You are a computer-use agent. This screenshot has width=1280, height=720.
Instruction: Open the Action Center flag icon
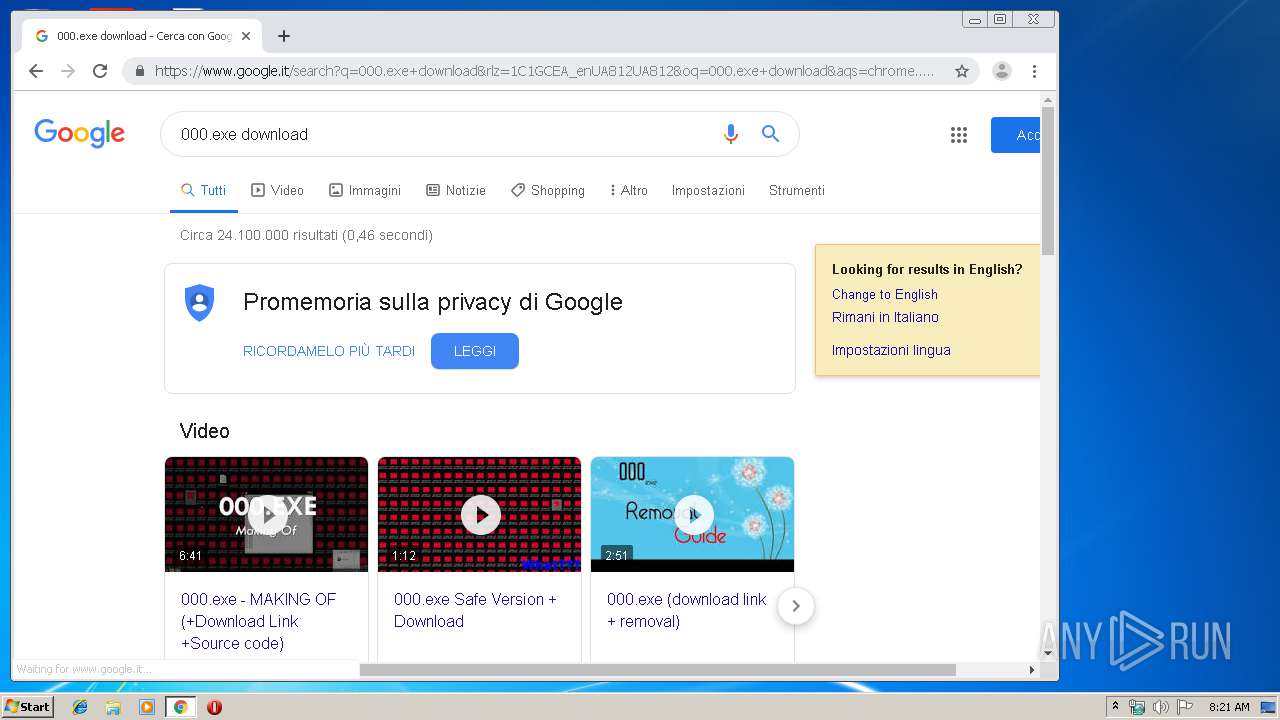(1185, 707)
